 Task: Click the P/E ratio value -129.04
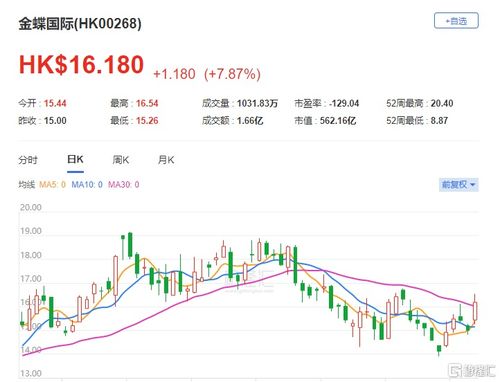[344, 103]
